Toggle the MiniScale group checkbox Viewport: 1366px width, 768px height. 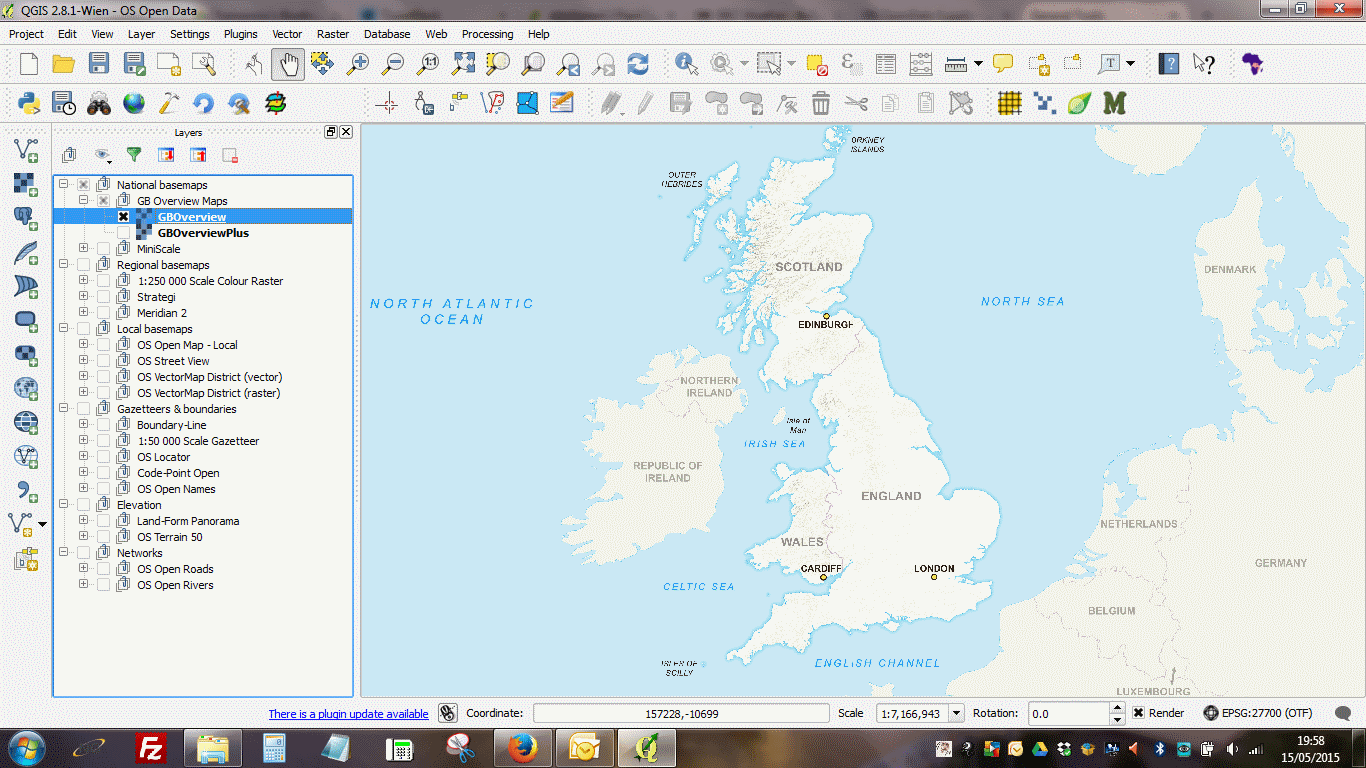click(104, 249)
